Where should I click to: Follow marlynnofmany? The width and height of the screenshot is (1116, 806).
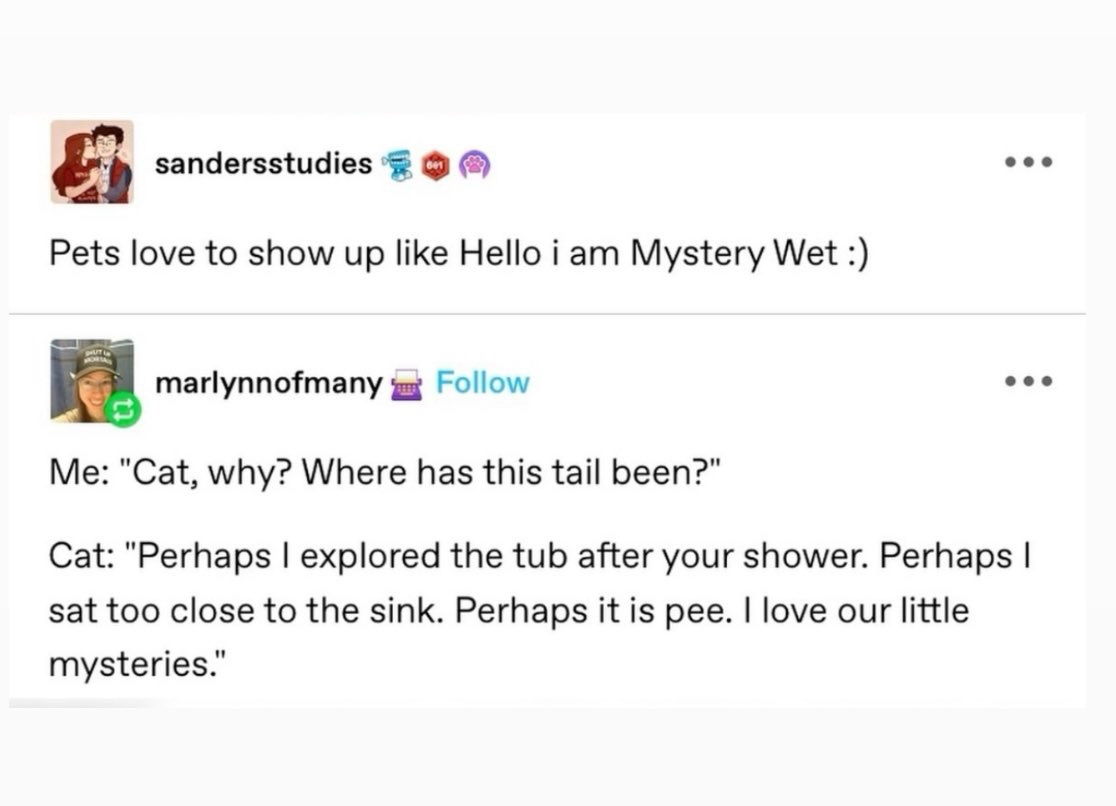[x=483, y=383]
